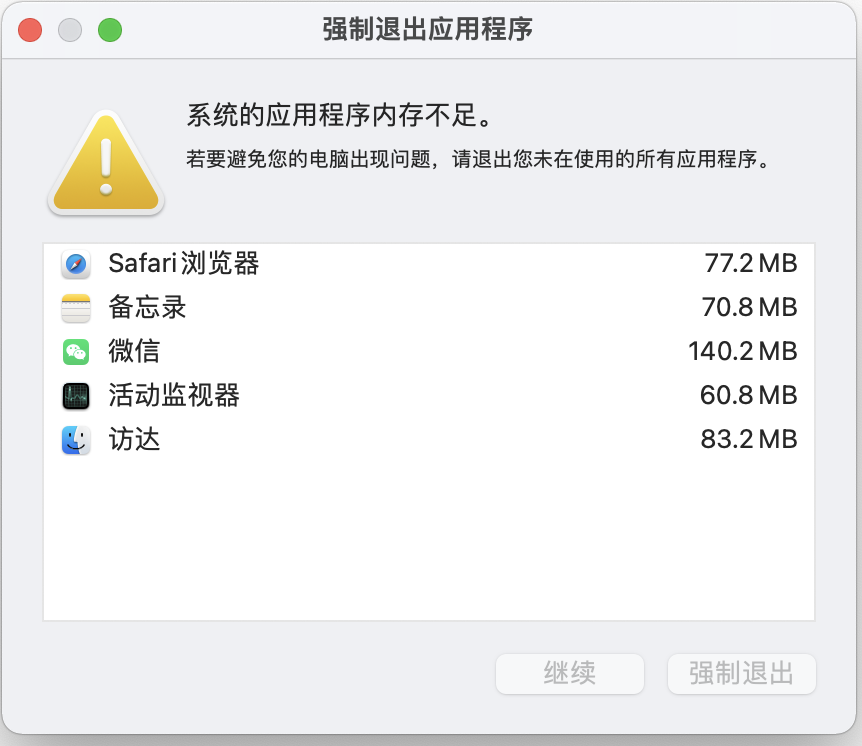Select the "Safari浏览器" app name

click(x=184, y=264)
